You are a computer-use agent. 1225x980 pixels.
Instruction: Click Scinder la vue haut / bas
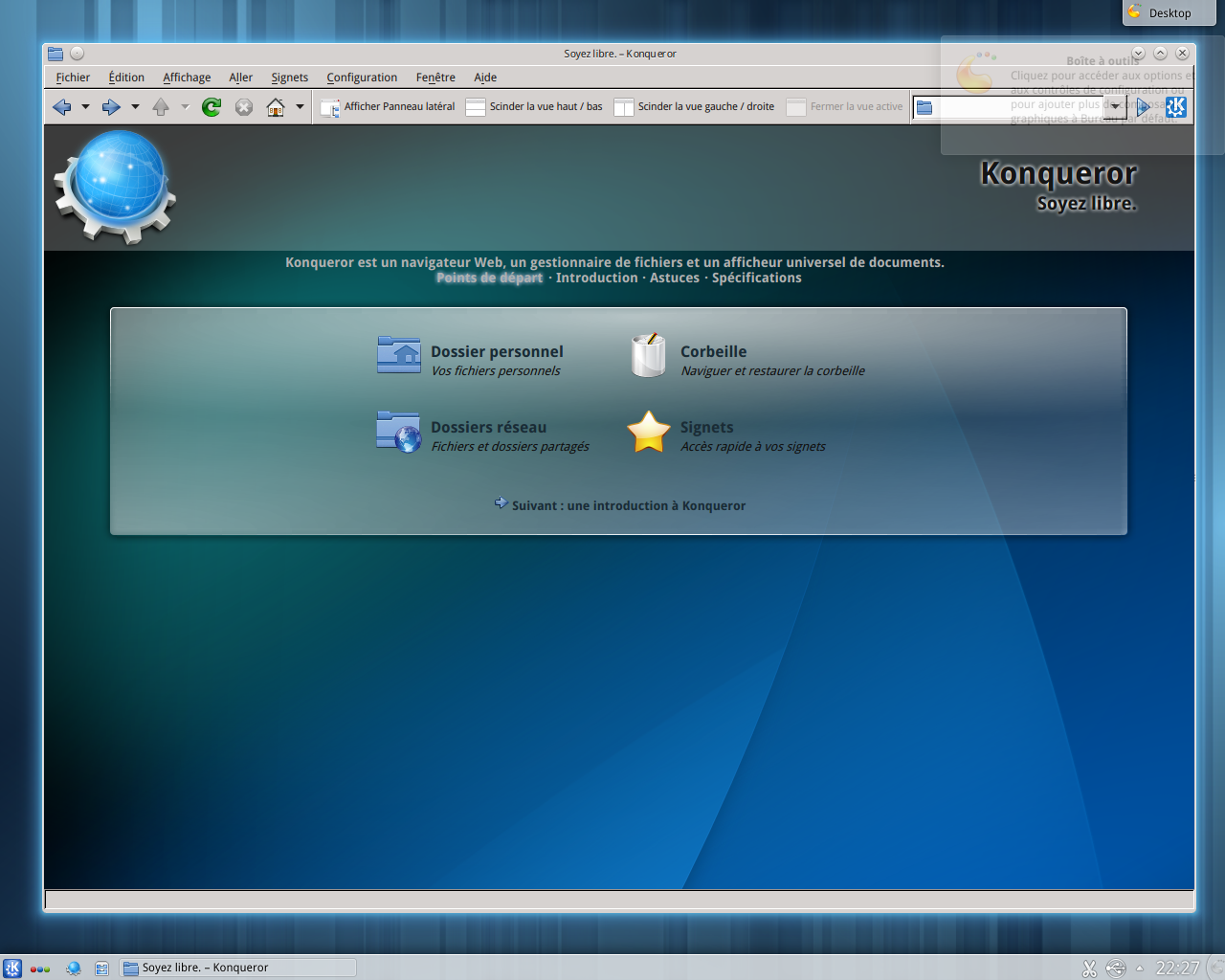[534, 107]
